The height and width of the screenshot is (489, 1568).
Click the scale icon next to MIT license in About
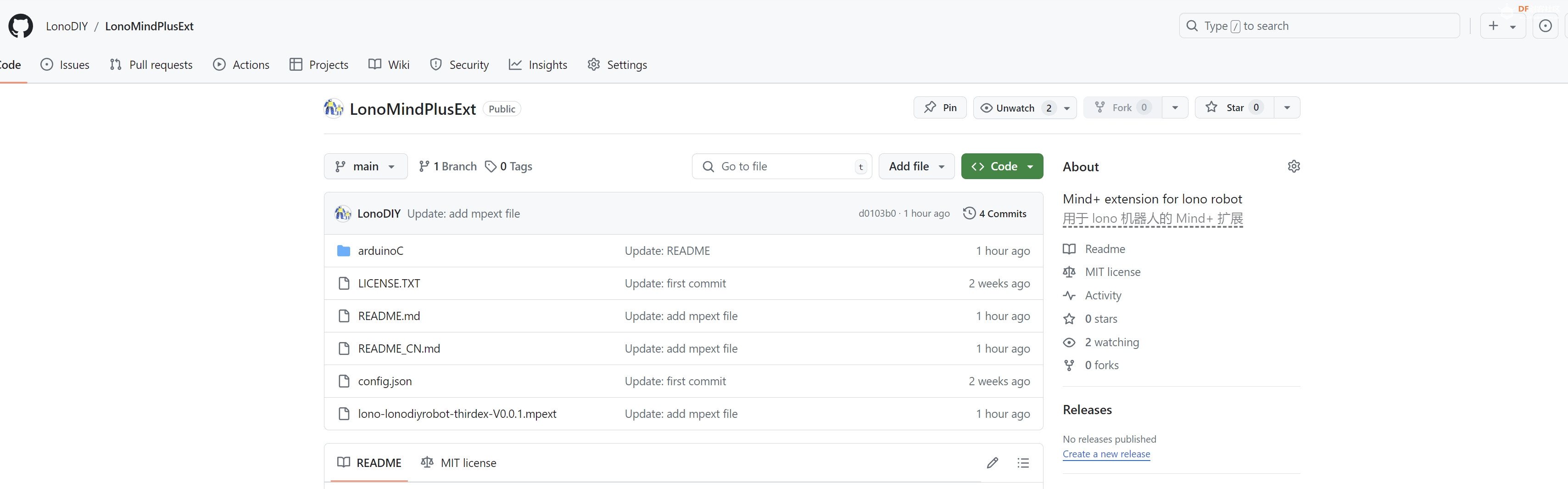[1069, 272]
